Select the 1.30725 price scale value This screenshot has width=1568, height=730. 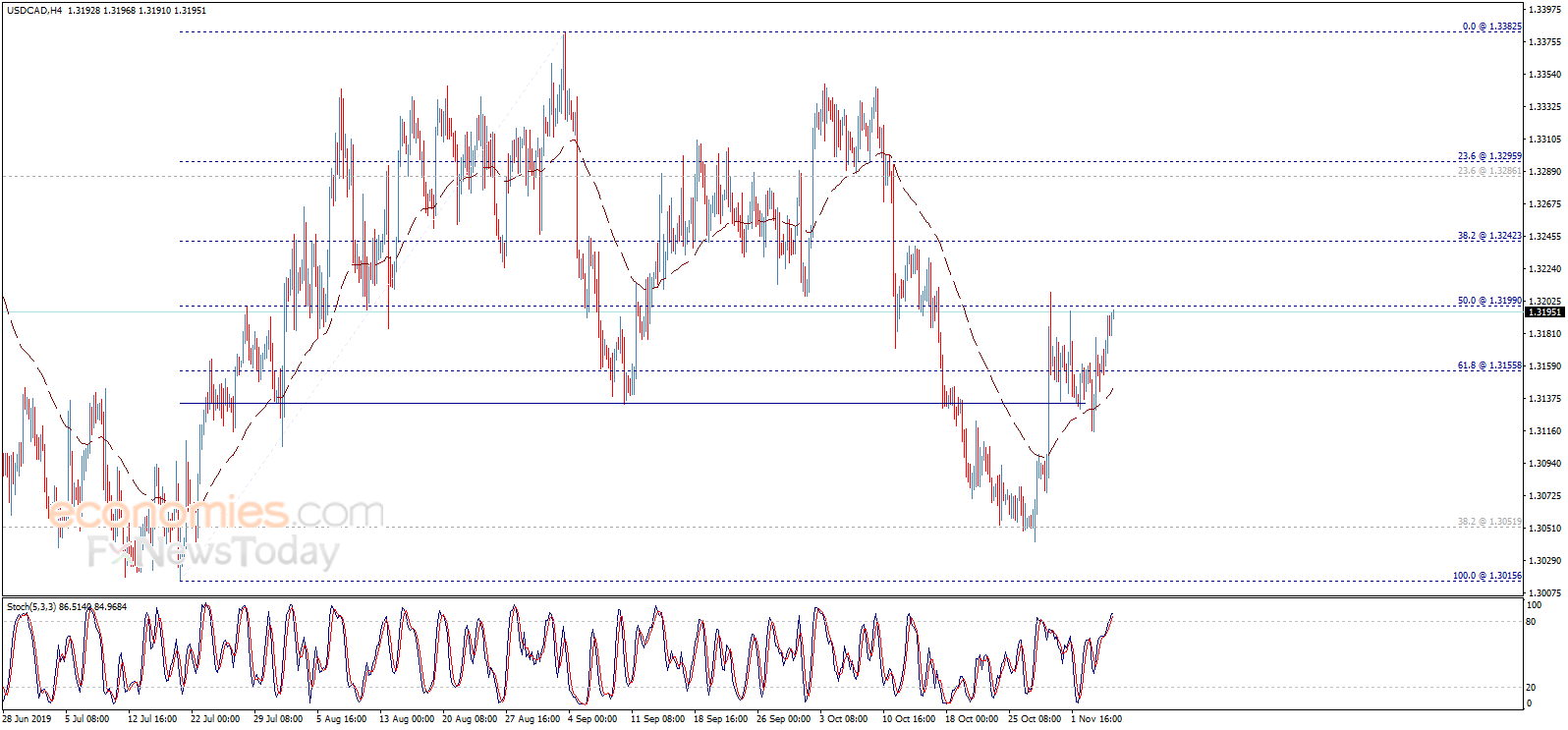click(x=1545, y=496)
